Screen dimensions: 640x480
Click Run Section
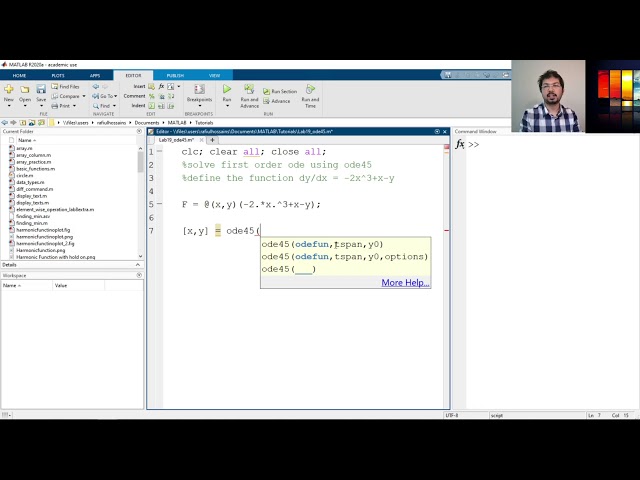(280, 91)
